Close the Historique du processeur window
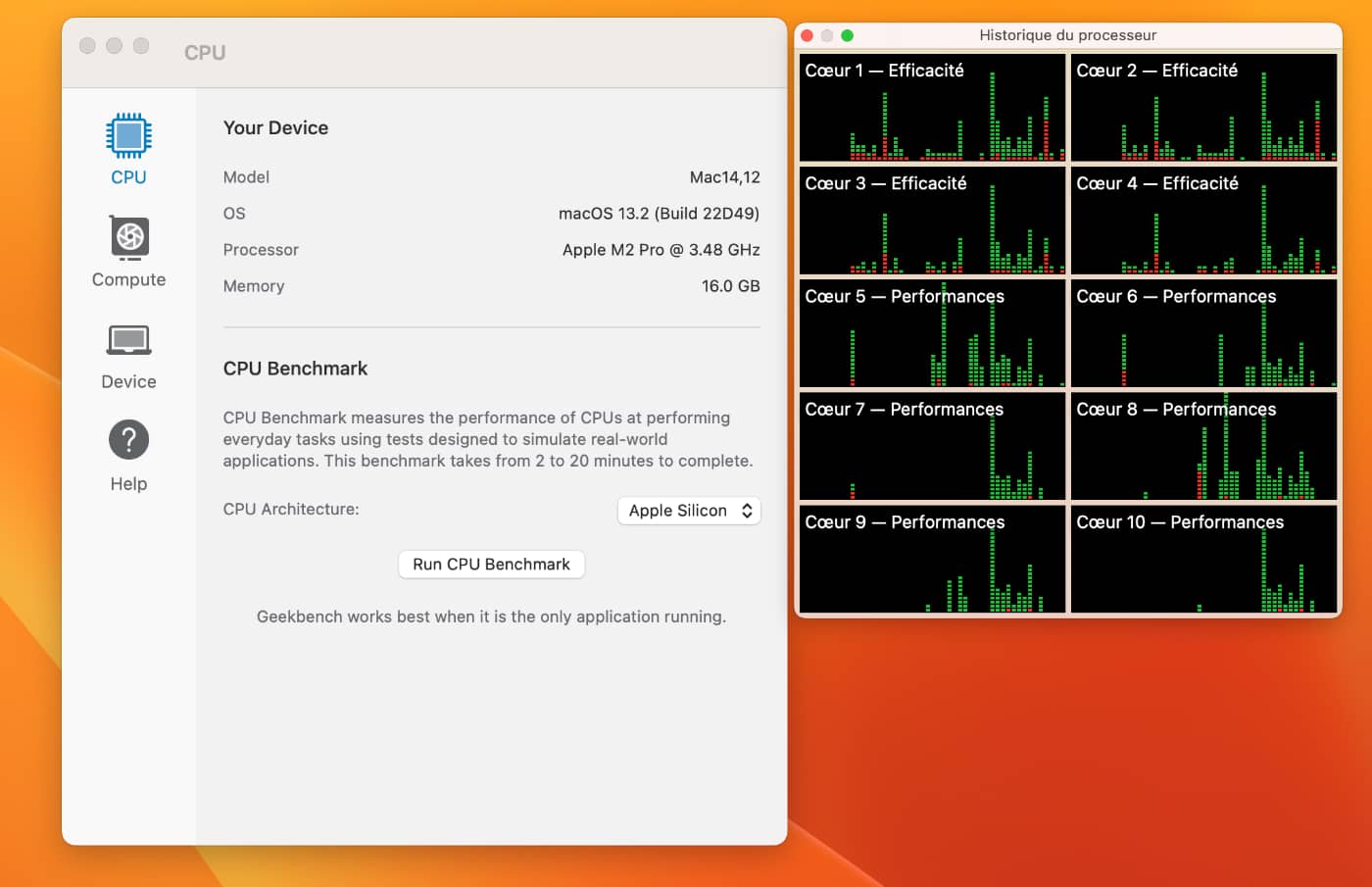The width and height of the screenshot is (1372, 887). click(807, 35)
